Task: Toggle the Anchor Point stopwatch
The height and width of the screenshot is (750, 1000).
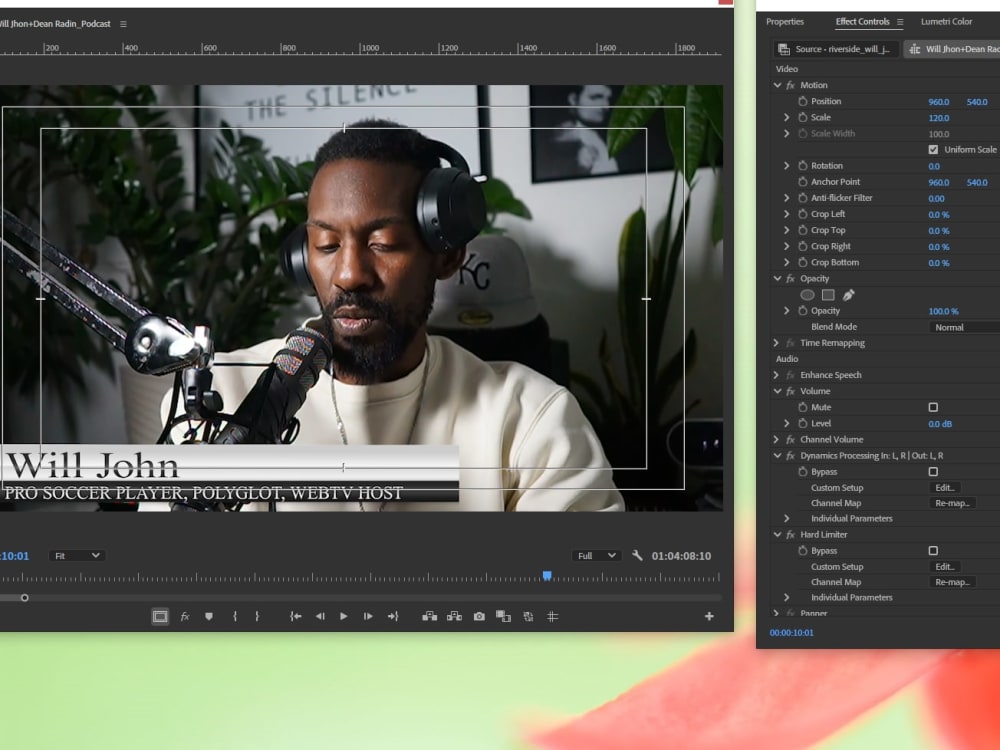Action: [x=803, y=182]
